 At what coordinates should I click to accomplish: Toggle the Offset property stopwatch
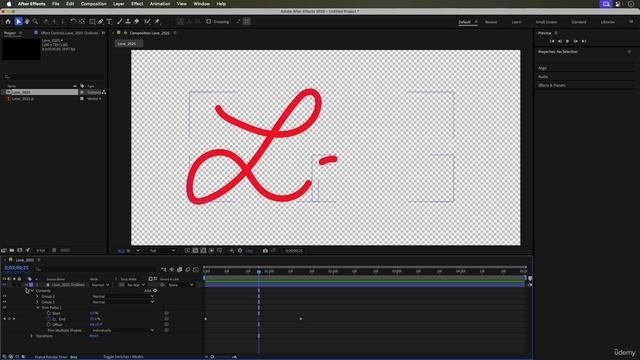pyautogui.click(x=49, y=325)
